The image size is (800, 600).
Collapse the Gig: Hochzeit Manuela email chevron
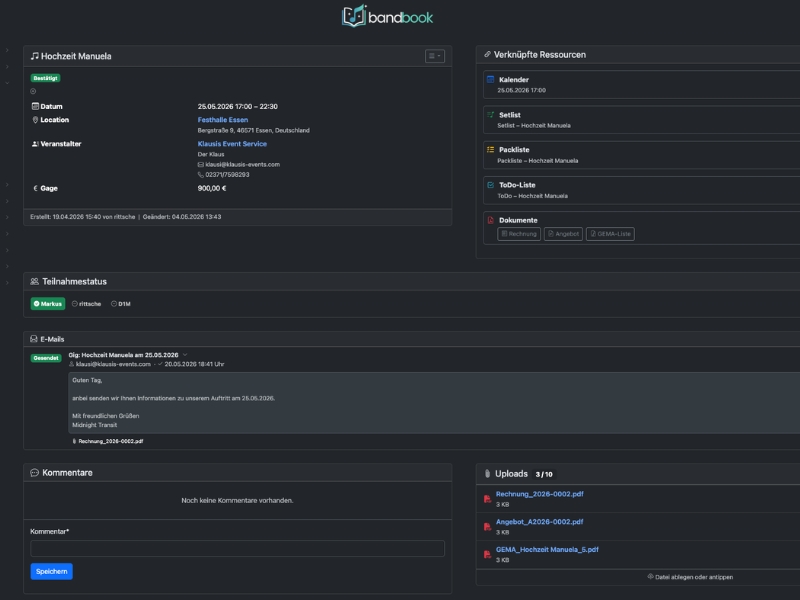185,355
